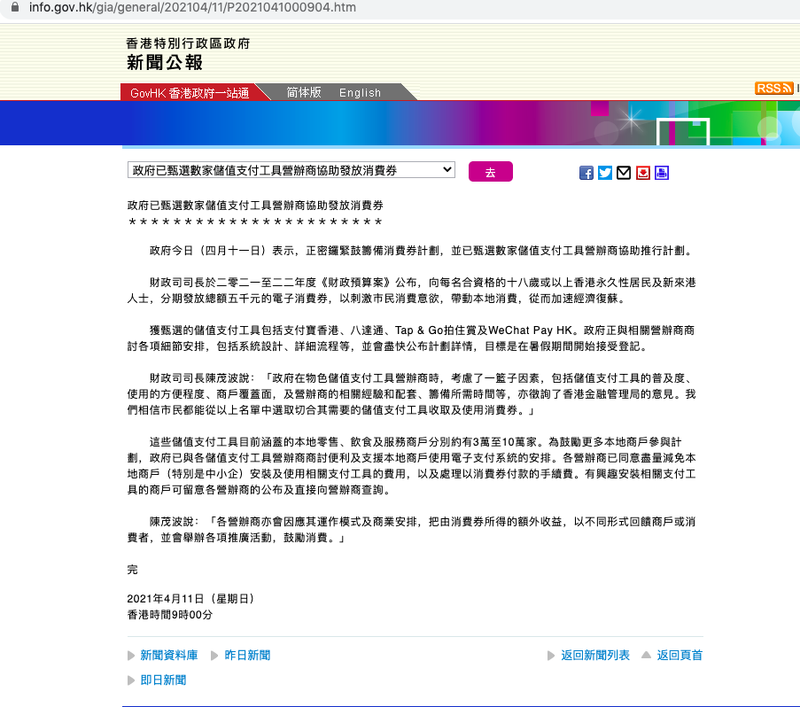Screen dimensions: 800x707
Task: Switch to 简体版 simplified Chinese tab
Action: (304, 92)
